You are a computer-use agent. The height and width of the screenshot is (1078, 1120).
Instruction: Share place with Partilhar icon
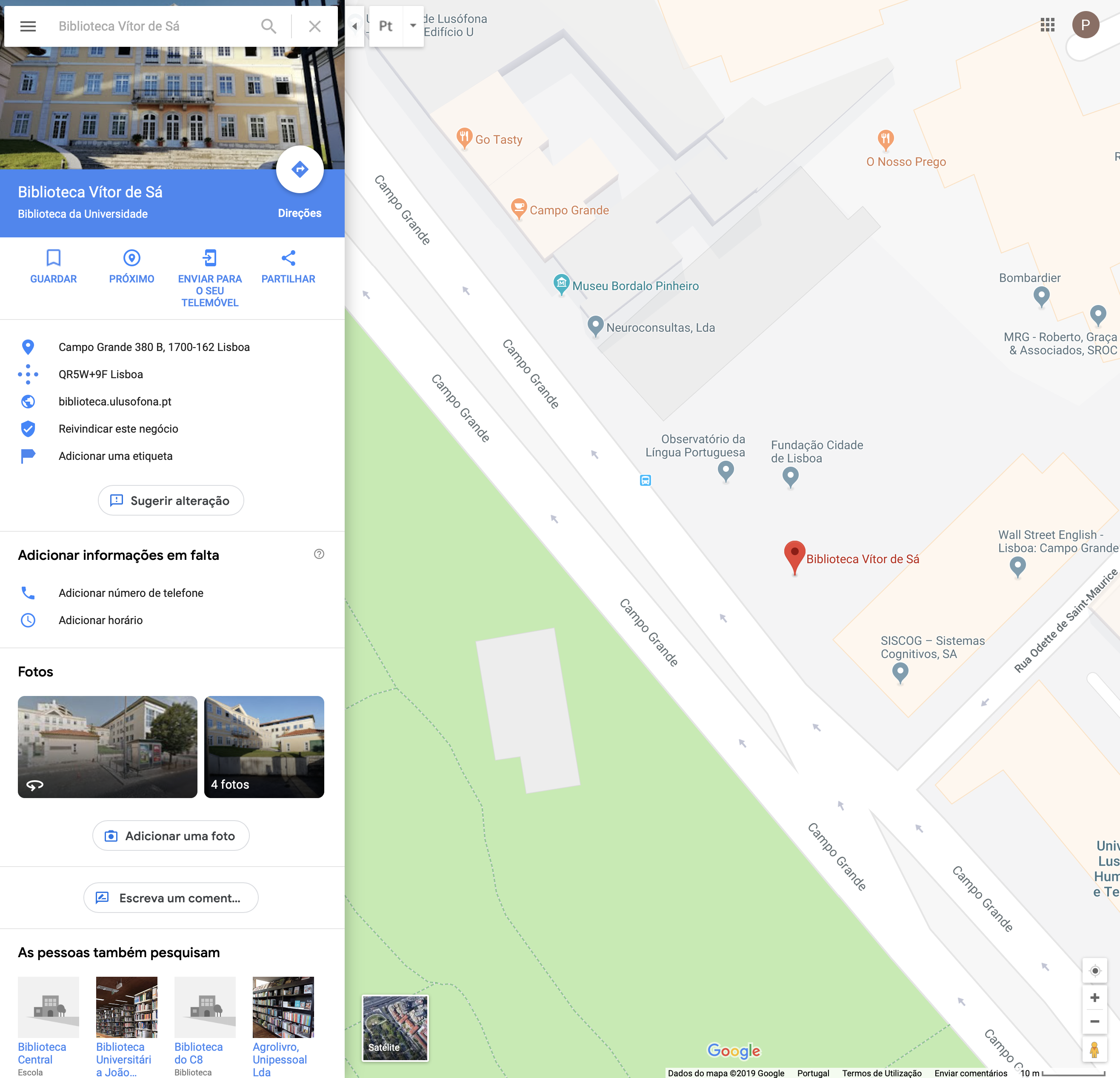pos(288,258)
